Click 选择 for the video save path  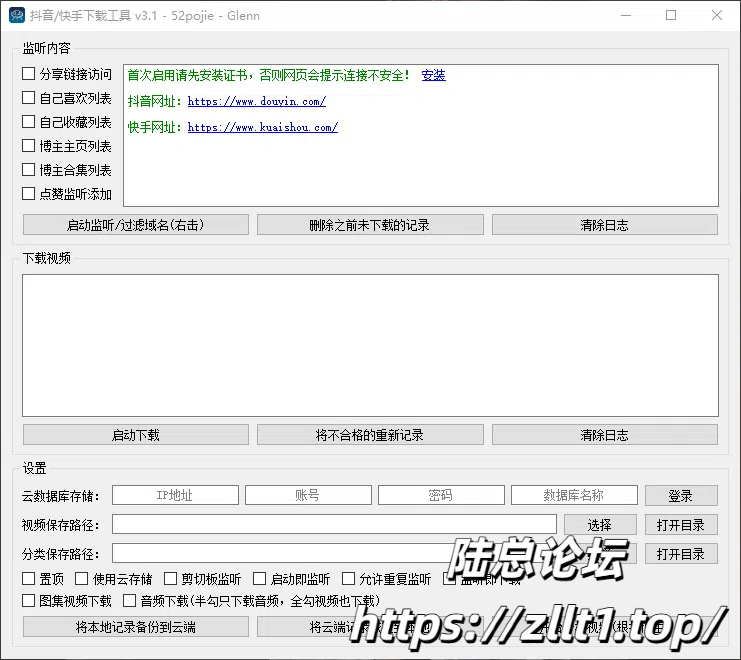[600, 524]
